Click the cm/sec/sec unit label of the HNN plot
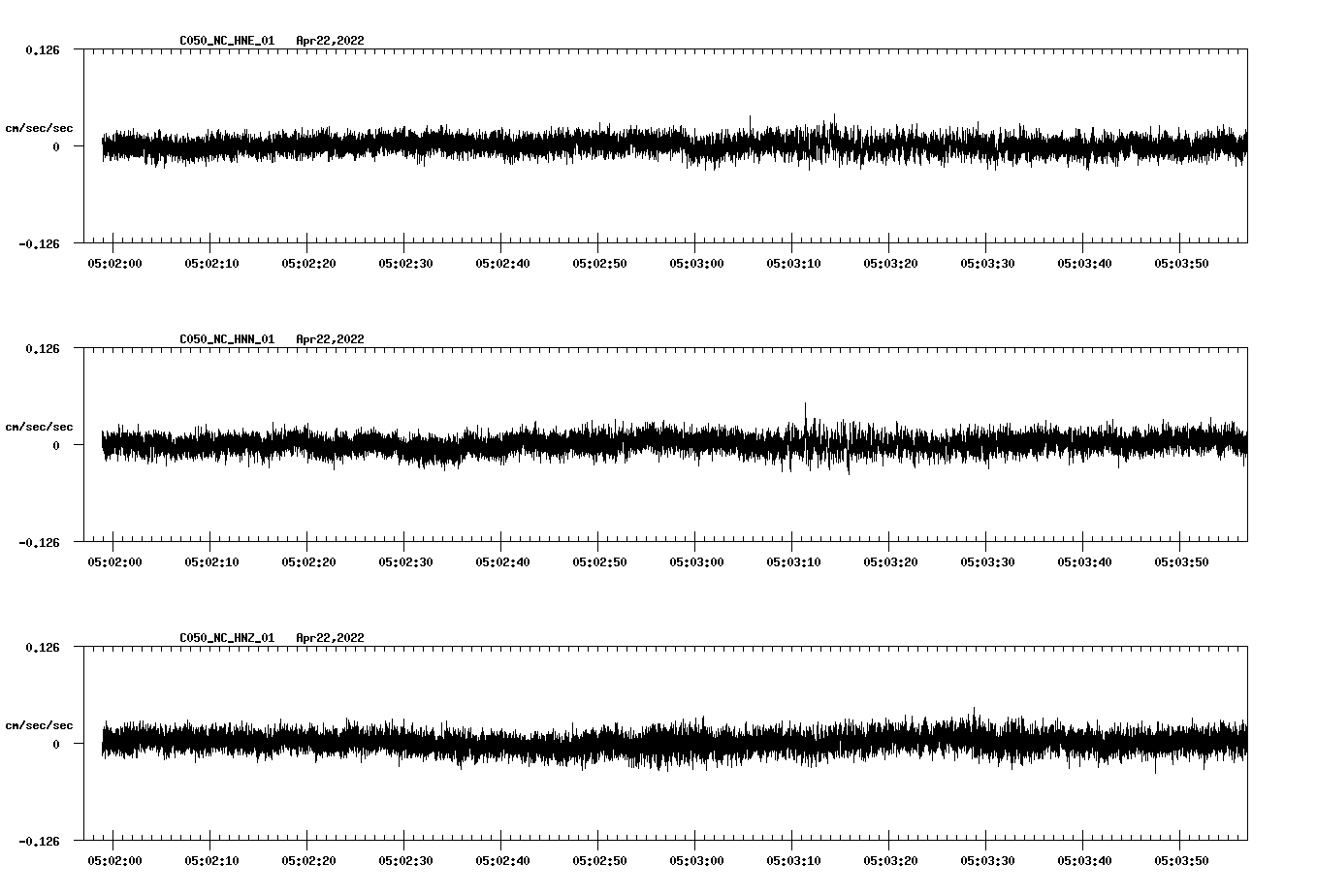The image size is (1317, 896). (39, 427)
